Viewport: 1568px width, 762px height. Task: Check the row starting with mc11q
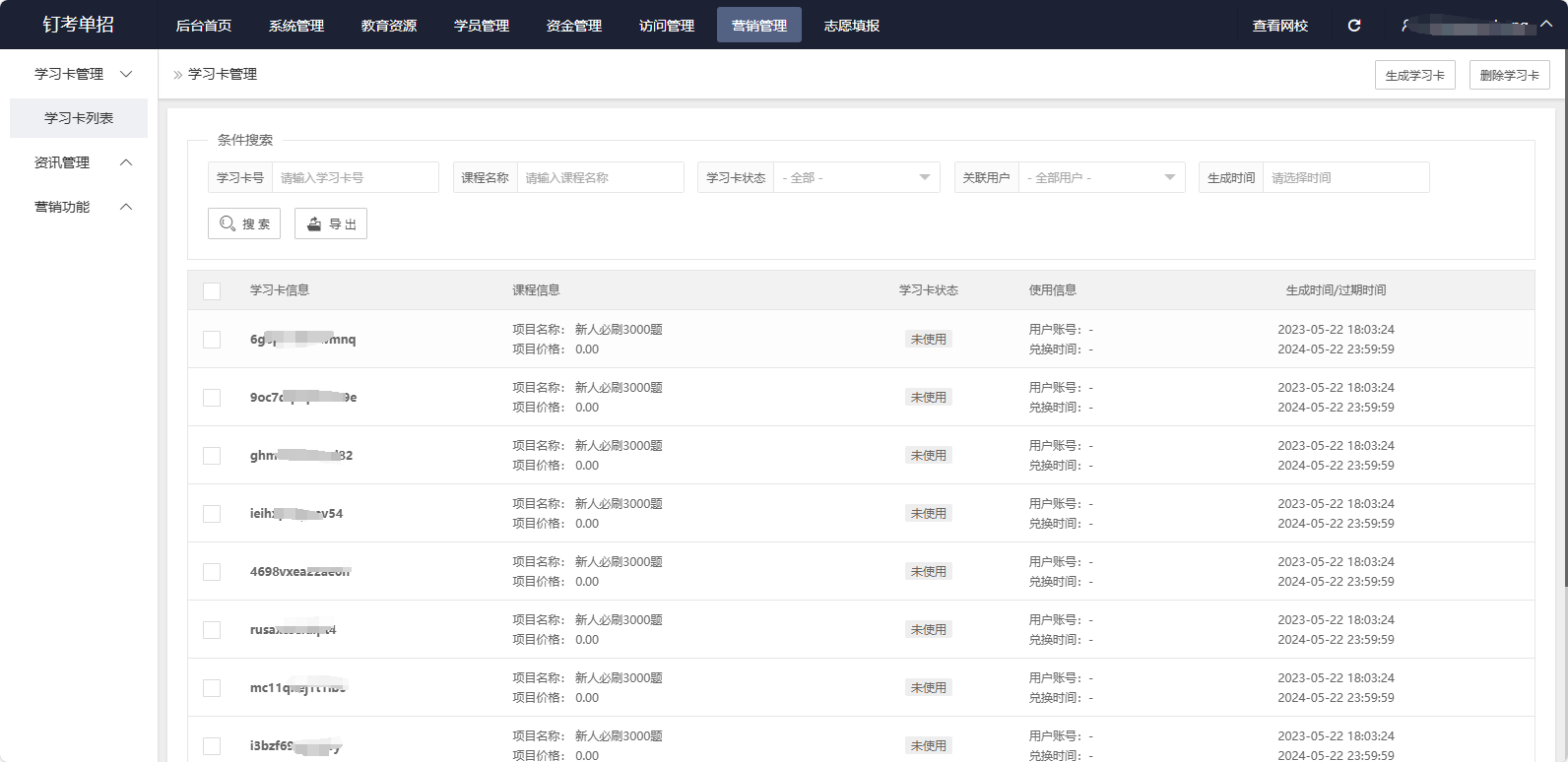(x=212, y=688)
